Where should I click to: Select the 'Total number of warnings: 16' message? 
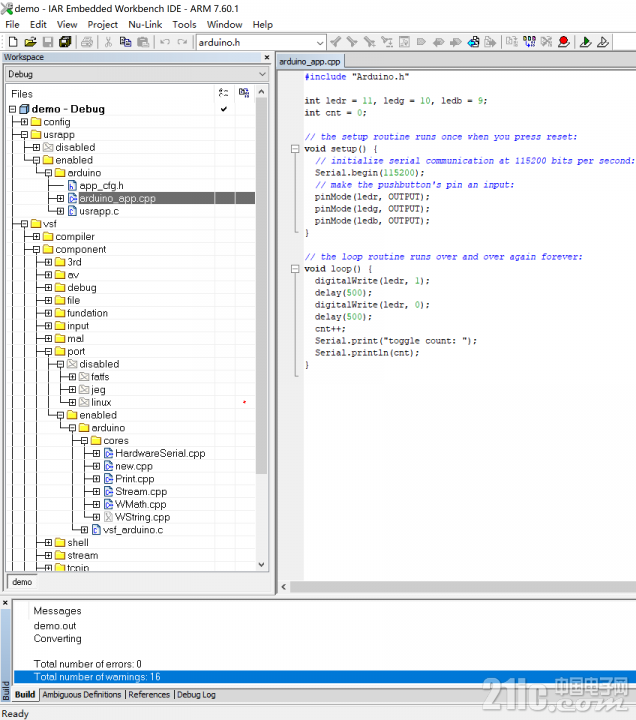pos(325,677)
